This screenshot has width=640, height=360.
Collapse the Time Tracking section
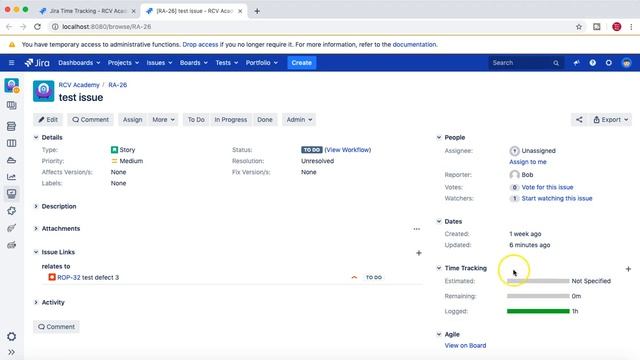(439, 268)
